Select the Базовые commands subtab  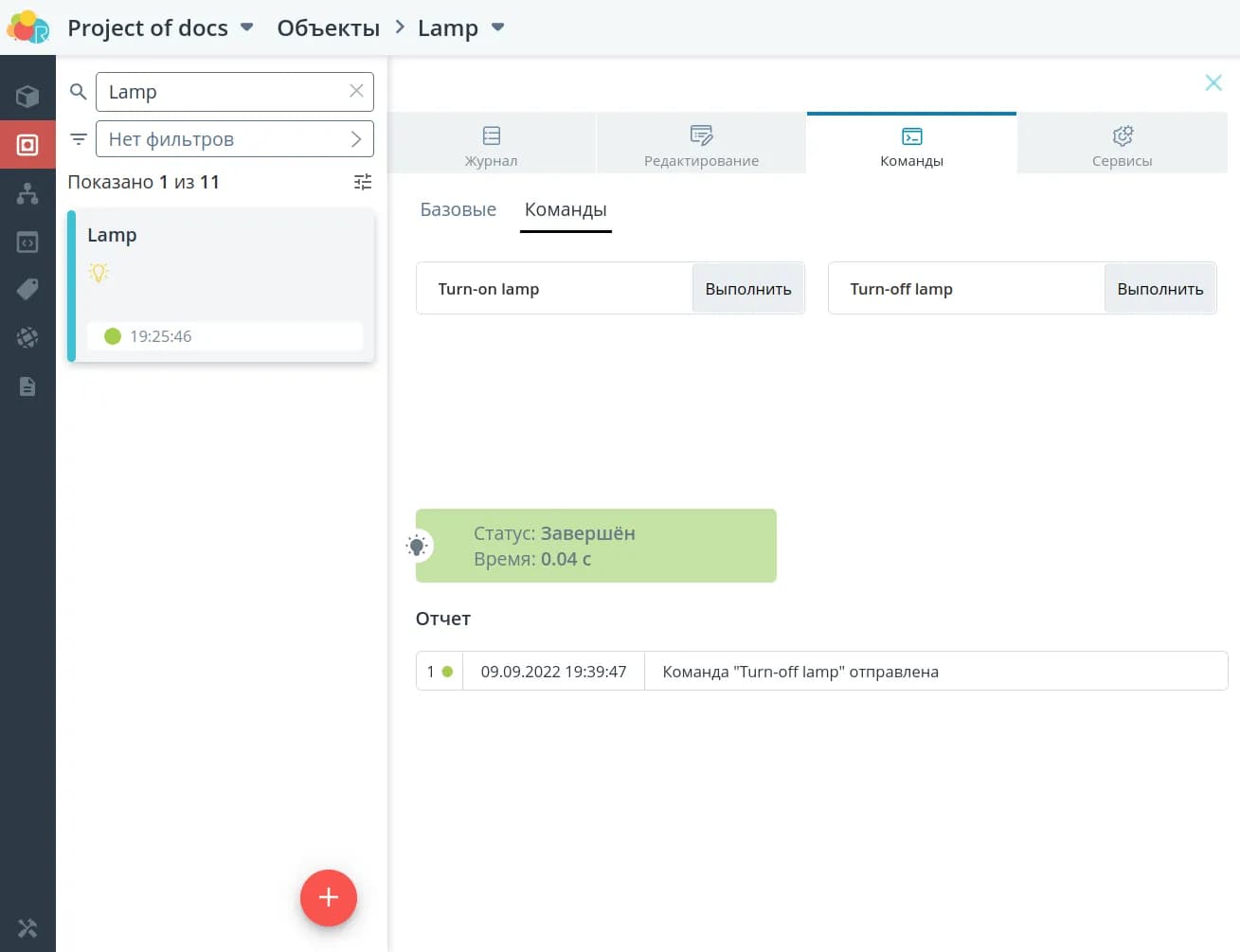coord(458,209)
